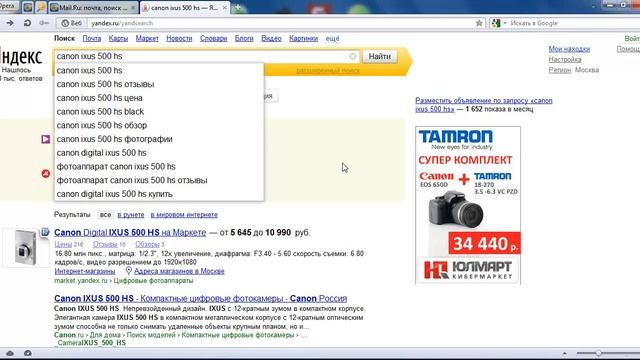Bookmark page with the star icon
This screenshot has width=640, height=360.
479,23
